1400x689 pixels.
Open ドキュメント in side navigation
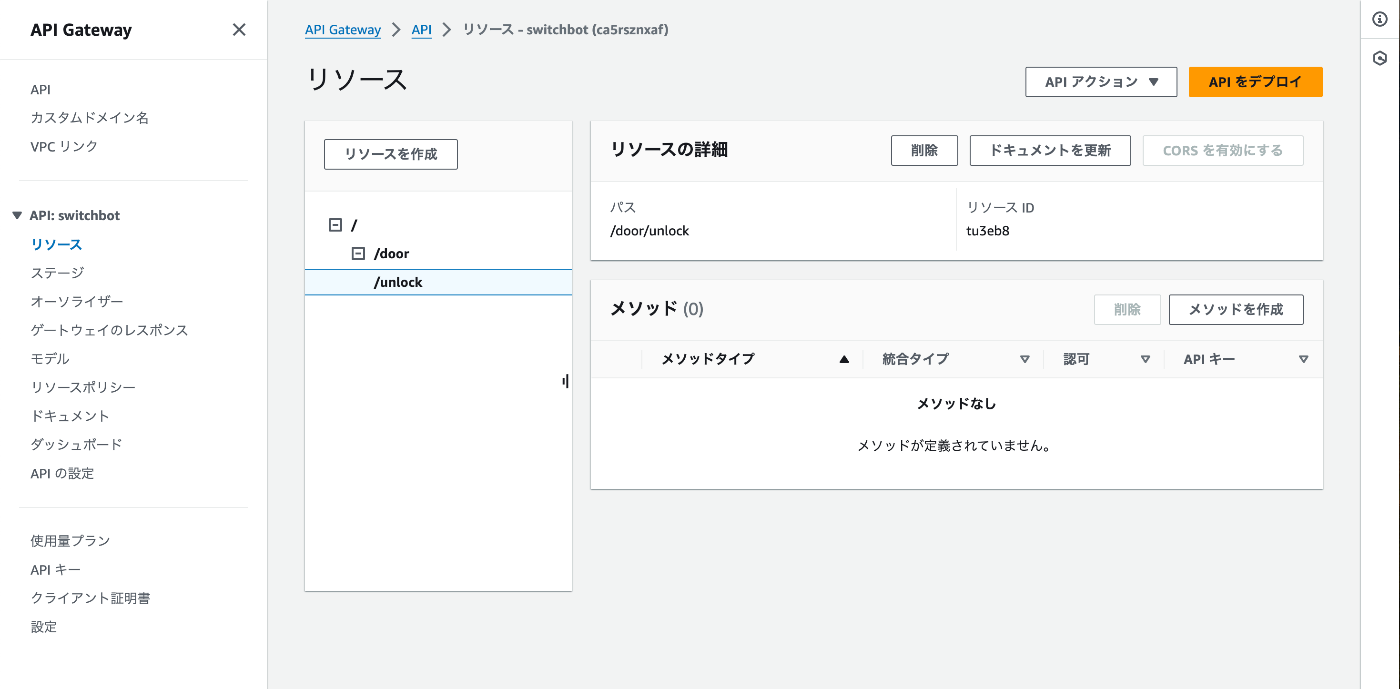(x=70, y=416)
